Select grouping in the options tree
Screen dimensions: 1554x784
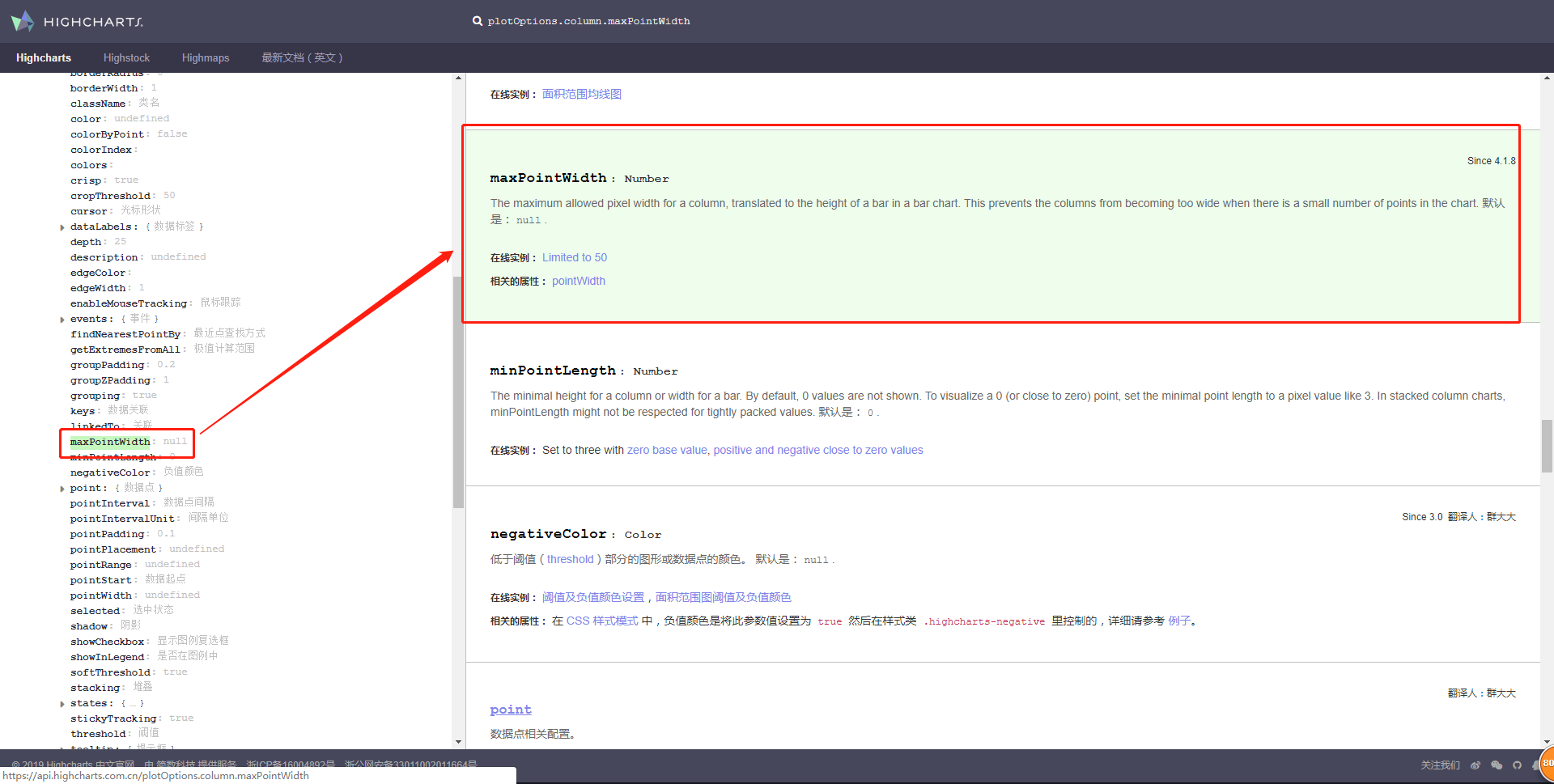[x=95, y=396]
